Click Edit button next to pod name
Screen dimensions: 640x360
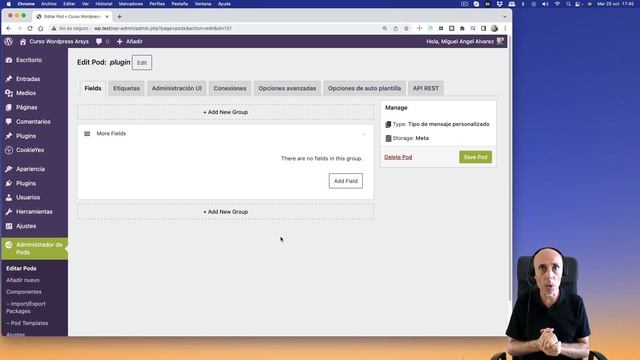point(142,63)
